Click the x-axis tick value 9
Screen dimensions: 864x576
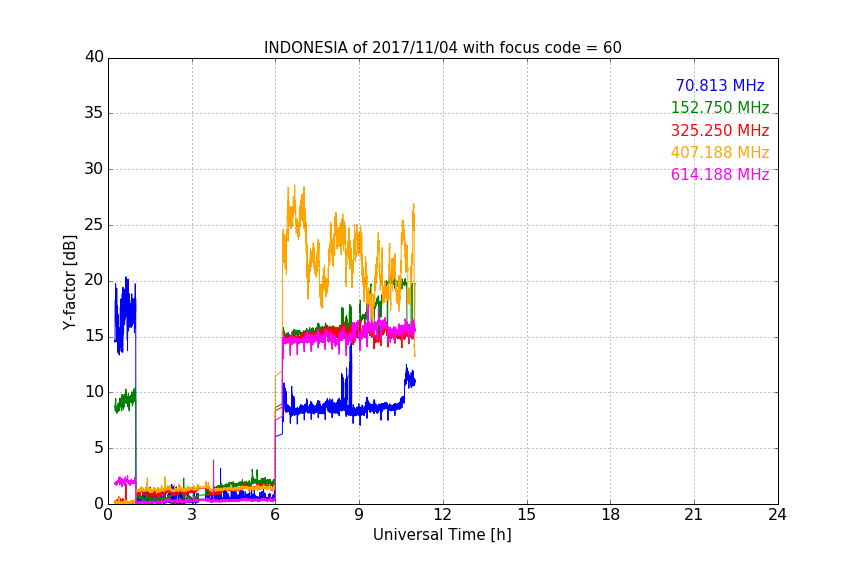359,515
